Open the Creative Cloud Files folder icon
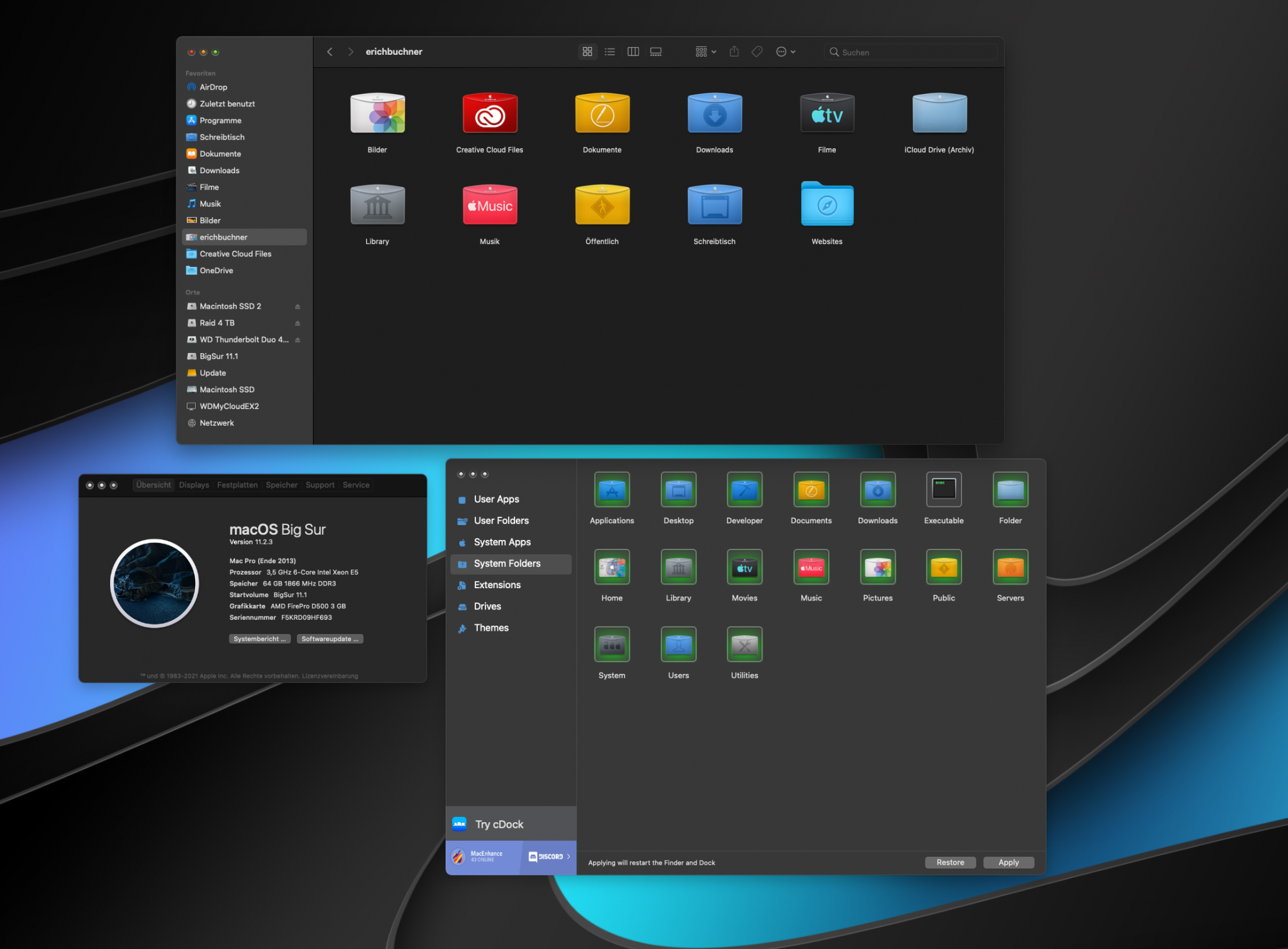The width and height of the screenshot is (1288, 949). point(489,114)
